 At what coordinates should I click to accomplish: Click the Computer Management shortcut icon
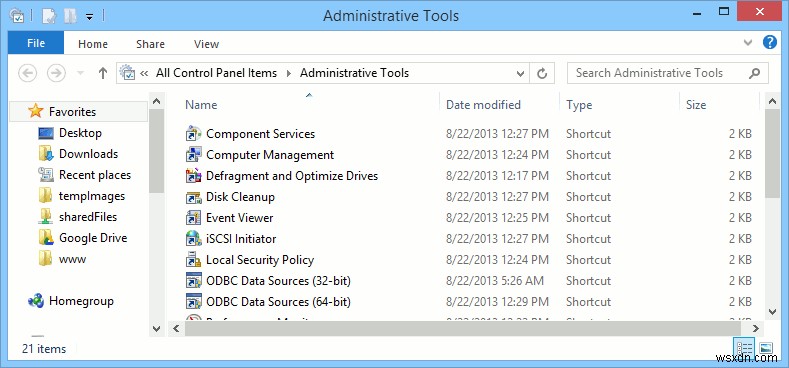click(194, 155)
